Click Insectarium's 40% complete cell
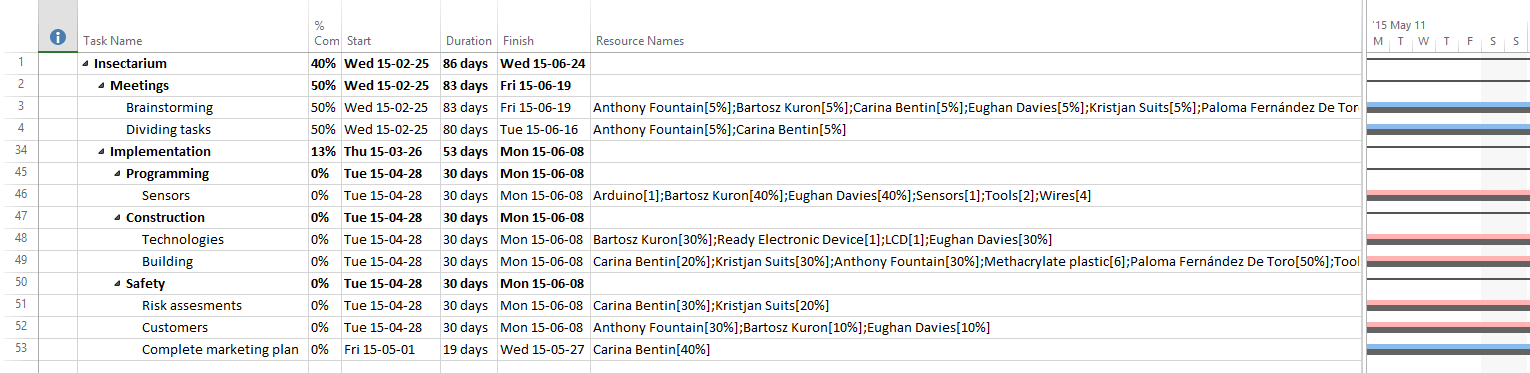The height and width of the screenshot is (373, 1530). (324, 64)
